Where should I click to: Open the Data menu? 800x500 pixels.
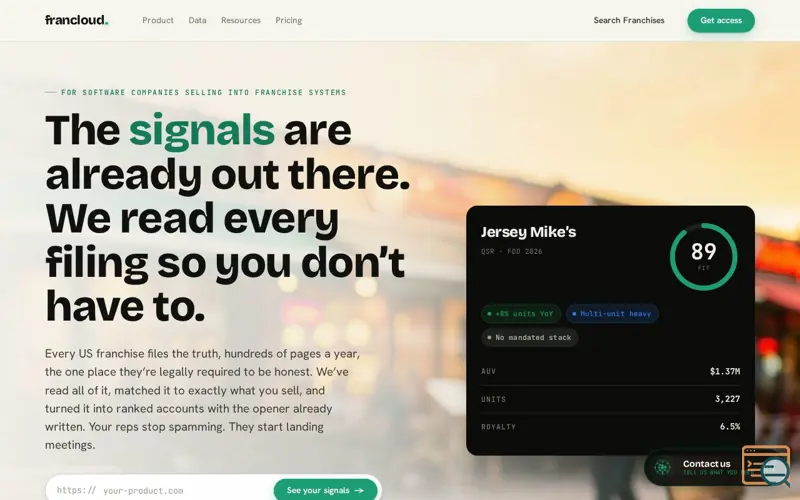pyautogui.click(x=197, y=20)
